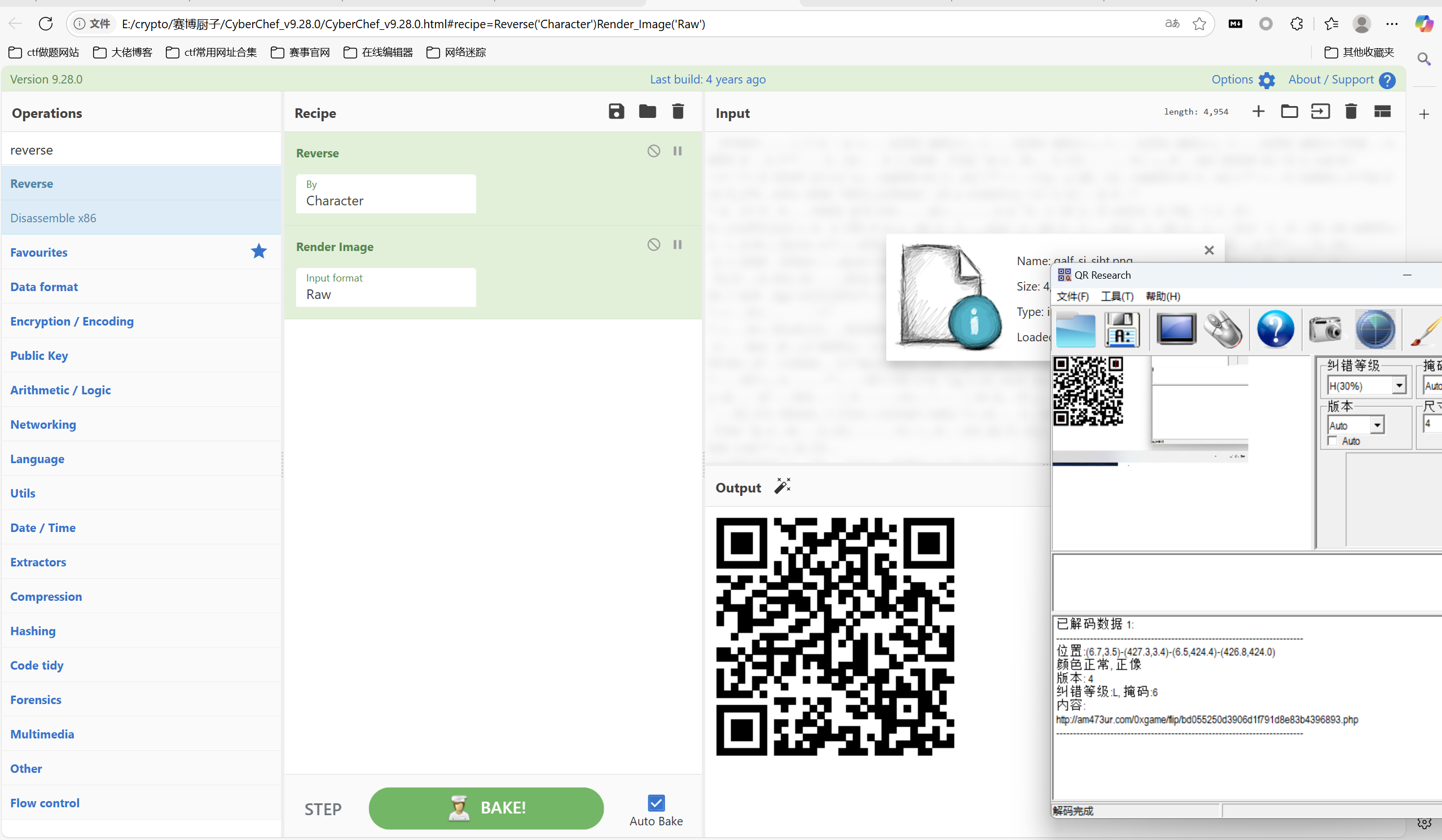The height and width of the screenshot is (840, 1442).
Task: Expand the Public Key category
Action: click(142, 355)
